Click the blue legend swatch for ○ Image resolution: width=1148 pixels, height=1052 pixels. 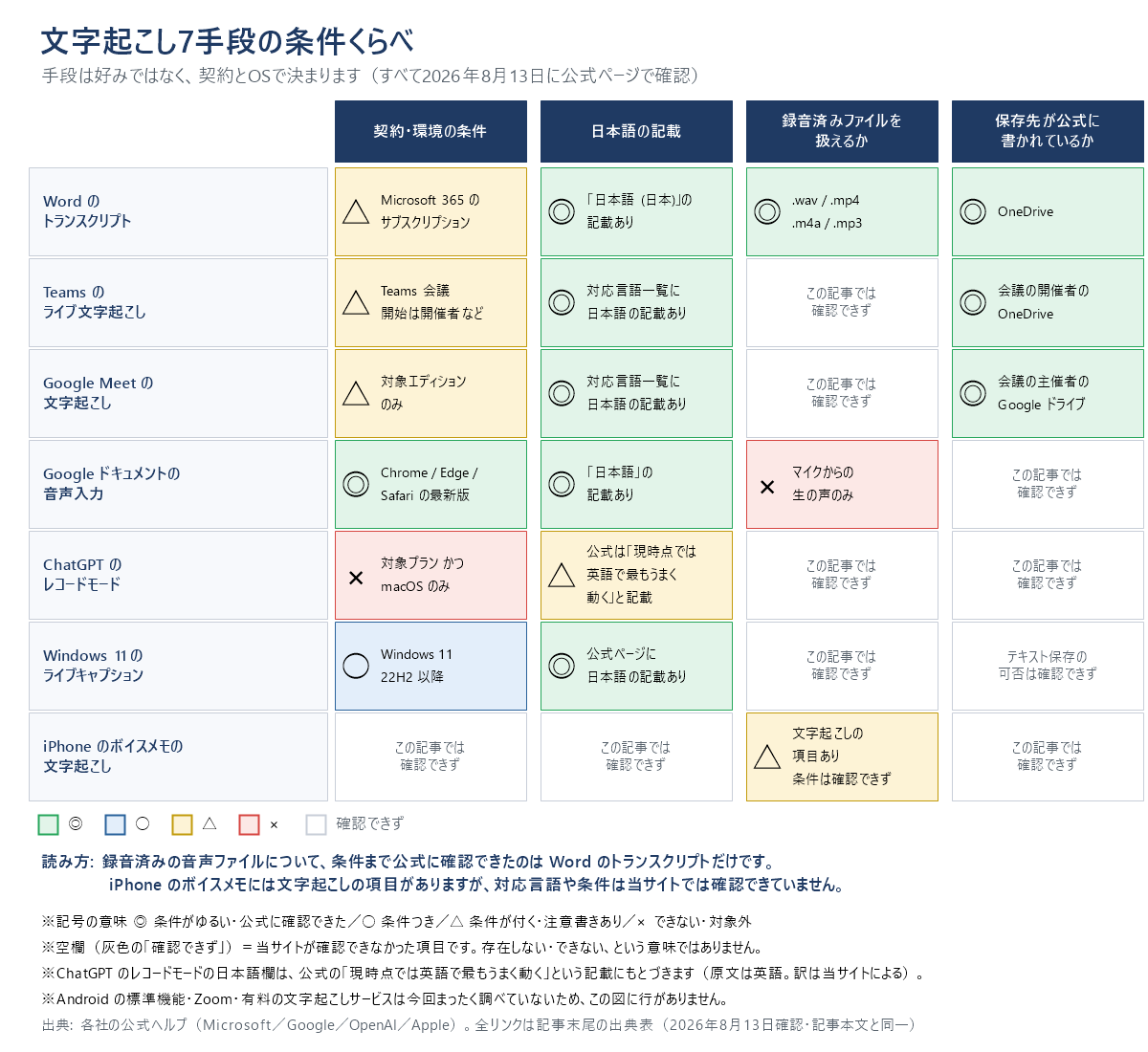(x=115, y=824)
